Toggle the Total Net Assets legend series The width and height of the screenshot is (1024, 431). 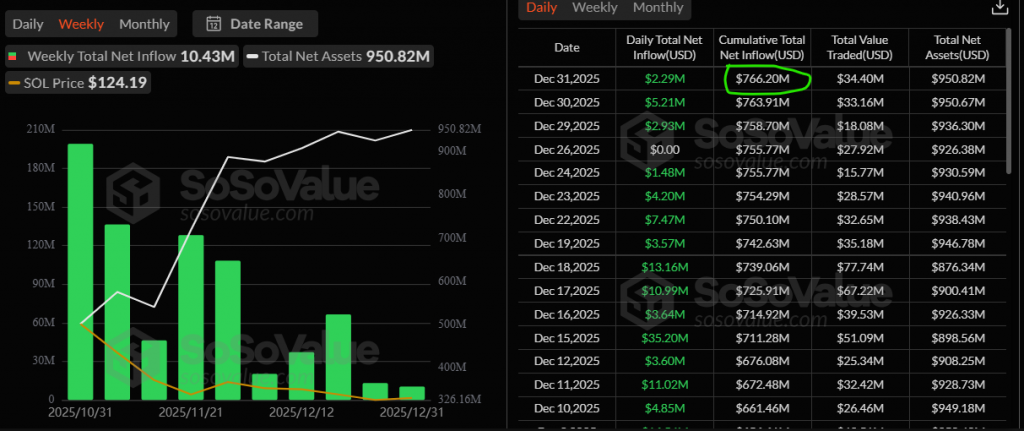[338, 57]
